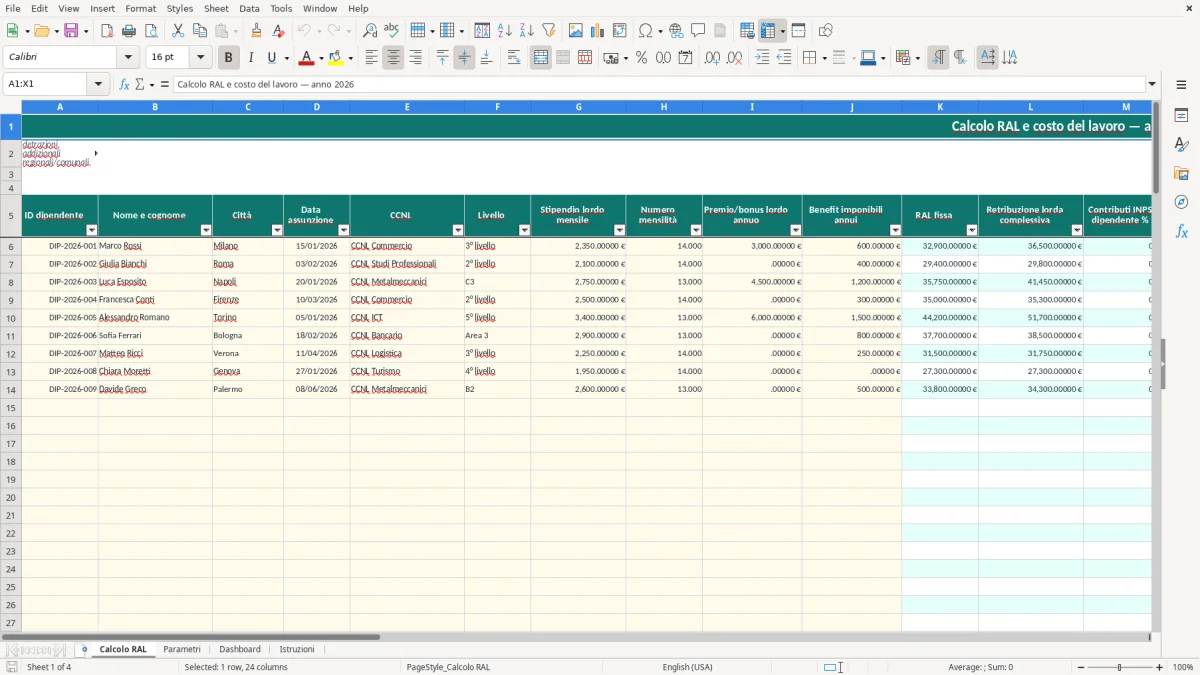Open the sidebar Gallery panel icon
Image resolution: width=1200 pixels, height=675 pixels.
point(1181,173)
